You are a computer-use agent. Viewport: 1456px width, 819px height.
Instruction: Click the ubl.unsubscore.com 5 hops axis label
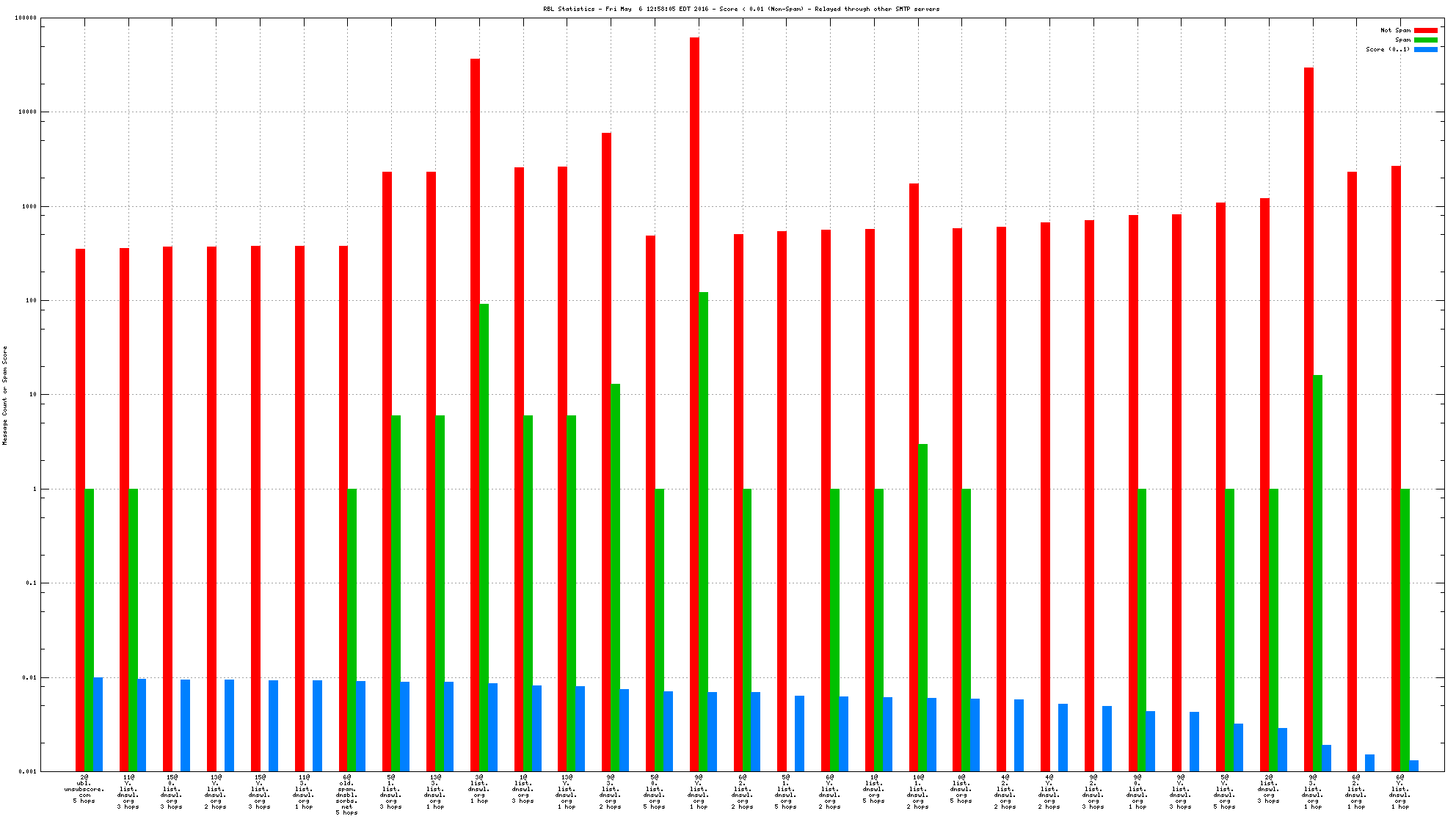[84, 788]
